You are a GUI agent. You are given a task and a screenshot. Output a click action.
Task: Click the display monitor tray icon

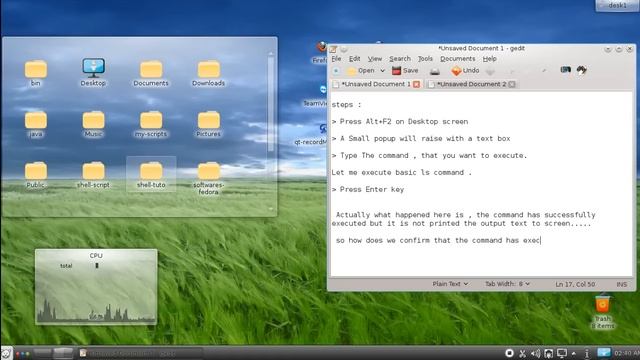562,353
